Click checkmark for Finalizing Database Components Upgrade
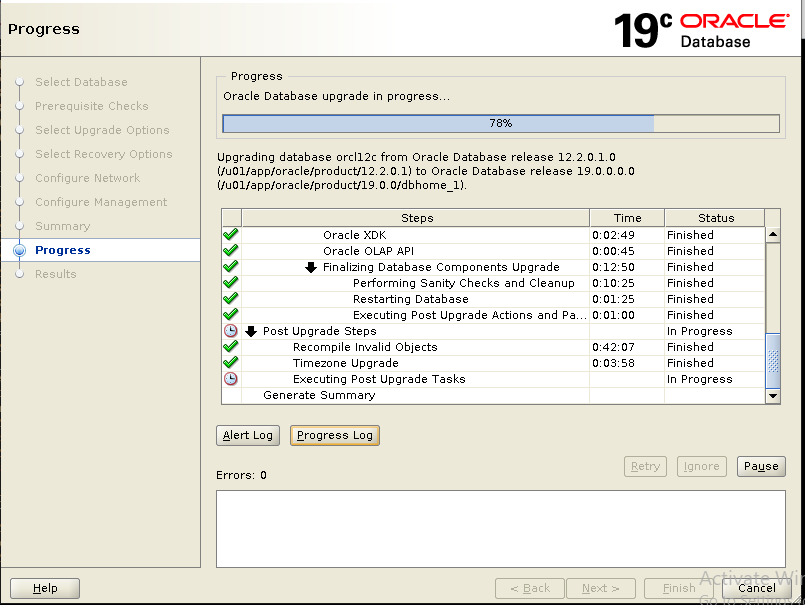 pyautogui.click(x=231, y=267)
